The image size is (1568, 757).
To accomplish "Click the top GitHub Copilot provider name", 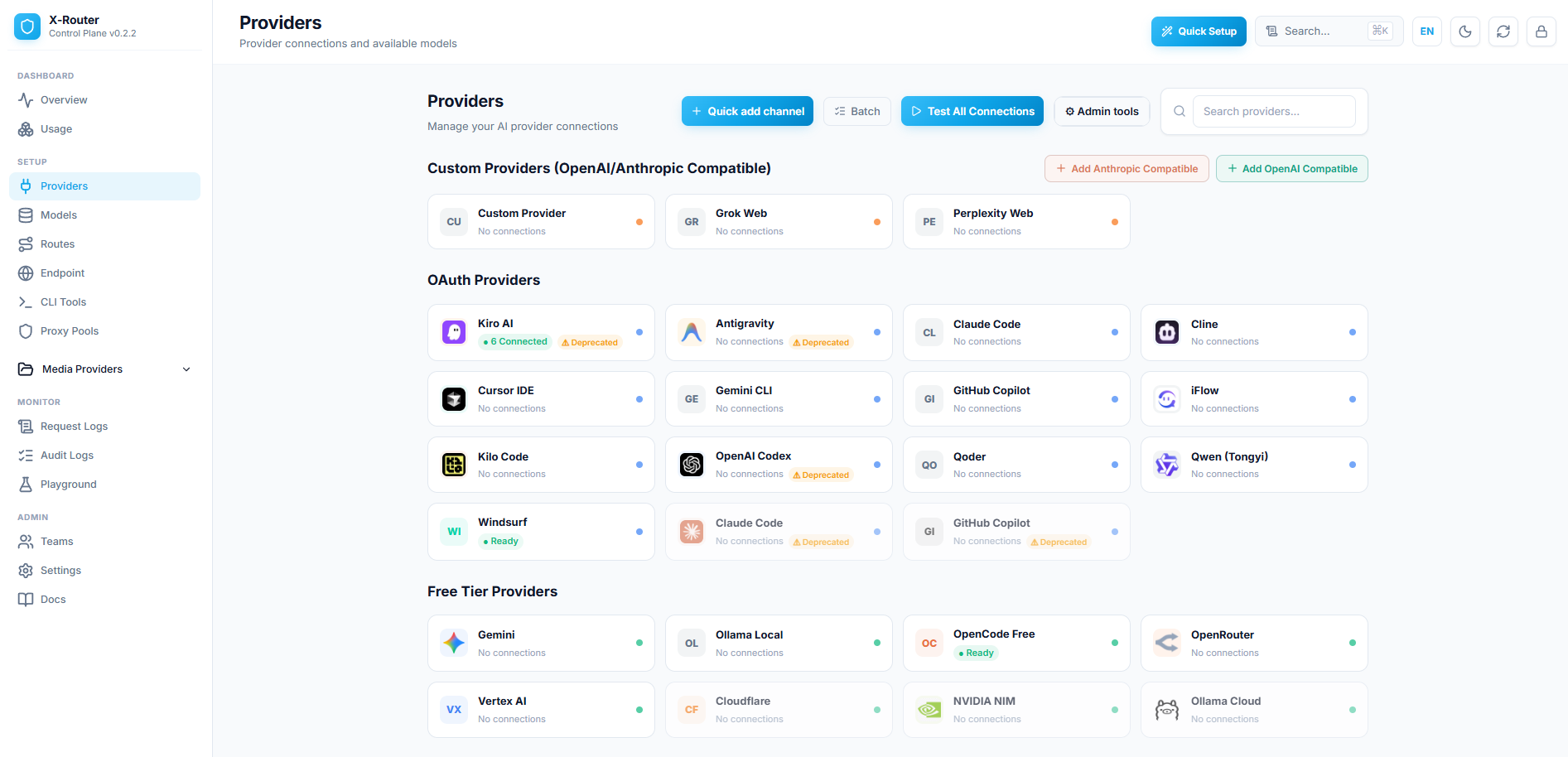I will point(991,391).
